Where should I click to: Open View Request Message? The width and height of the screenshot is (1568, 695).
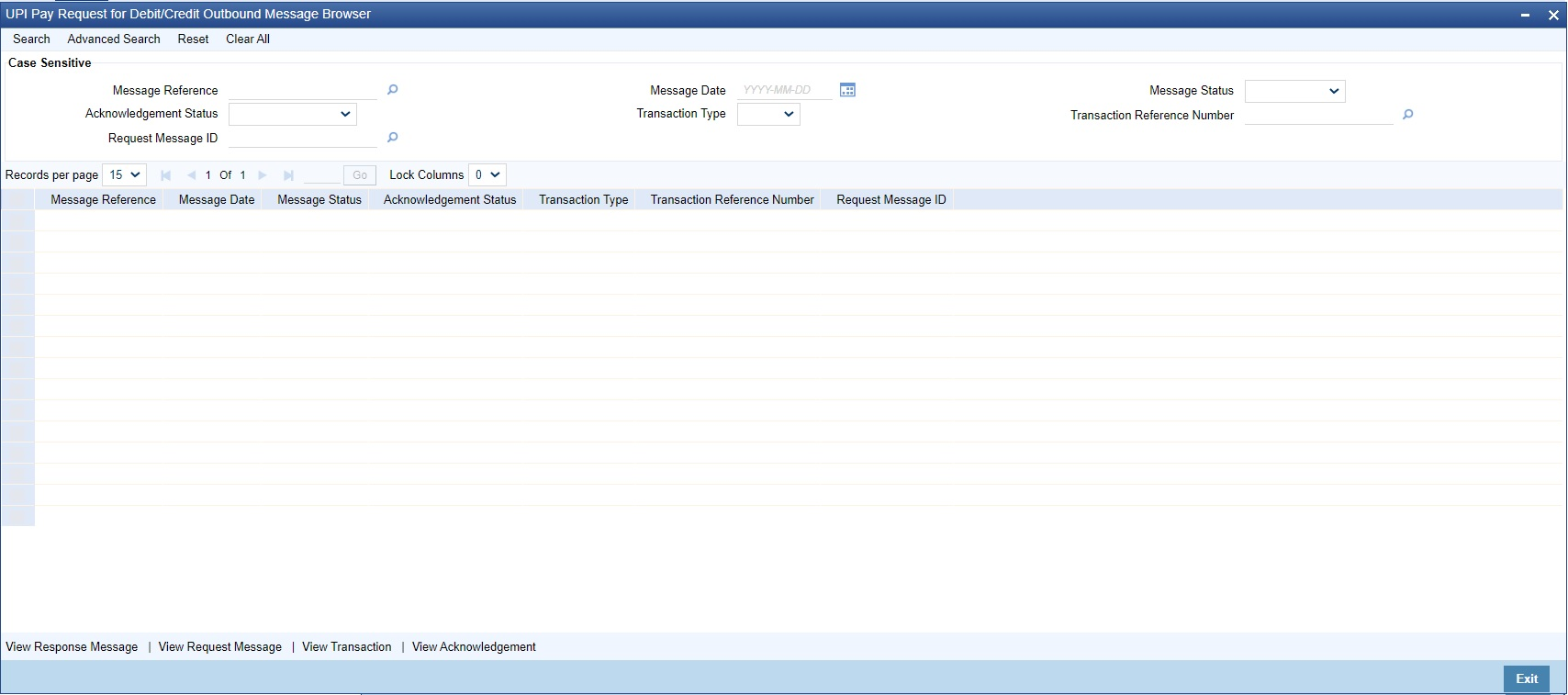click(x=220, y=646)
